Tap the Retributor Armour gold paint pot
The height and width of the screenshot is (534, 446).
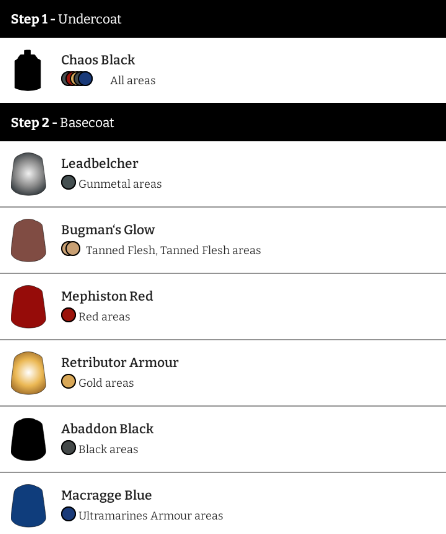(29, 373)
